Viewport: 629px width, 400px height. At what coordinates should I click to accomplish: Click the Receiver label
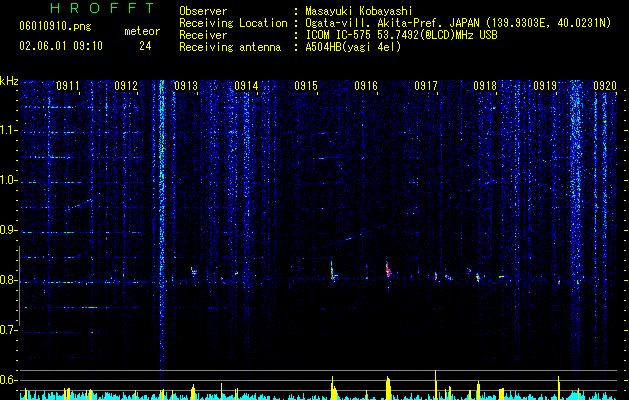203,35
